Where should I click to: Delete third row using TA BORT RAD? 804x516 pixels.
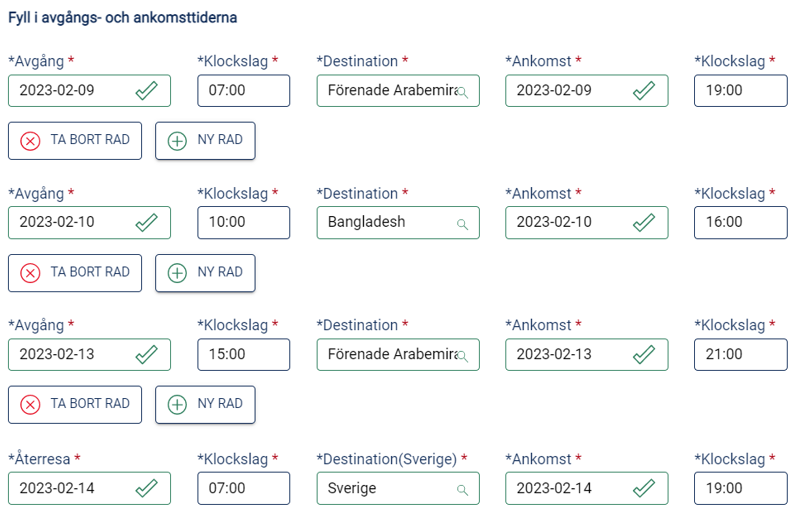(x=75, y=405)
